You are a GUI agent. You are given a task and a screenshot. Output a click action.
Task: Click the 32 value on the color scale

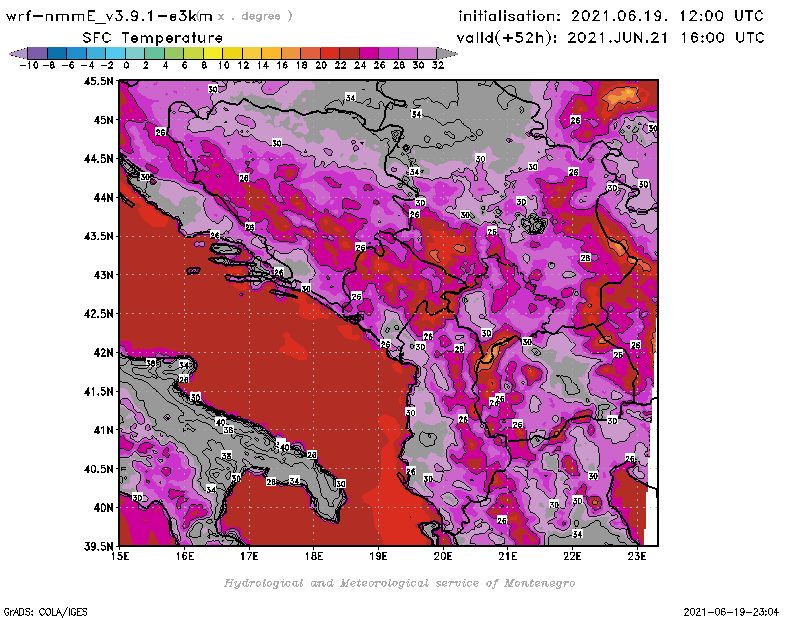pyautogui.click(x=438, y=65)
